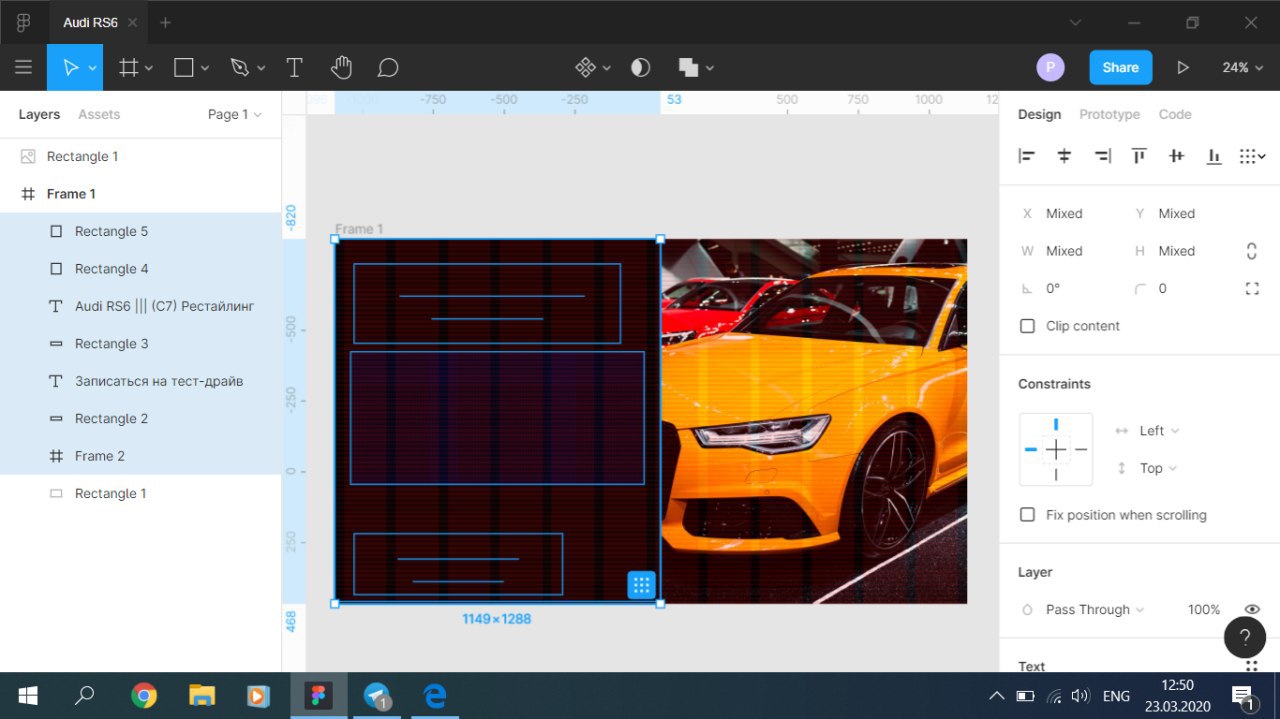Viewport: 1280px width, 719px height.
Task: Click the Use as Mask icon
Action: (x=640, y=67)
